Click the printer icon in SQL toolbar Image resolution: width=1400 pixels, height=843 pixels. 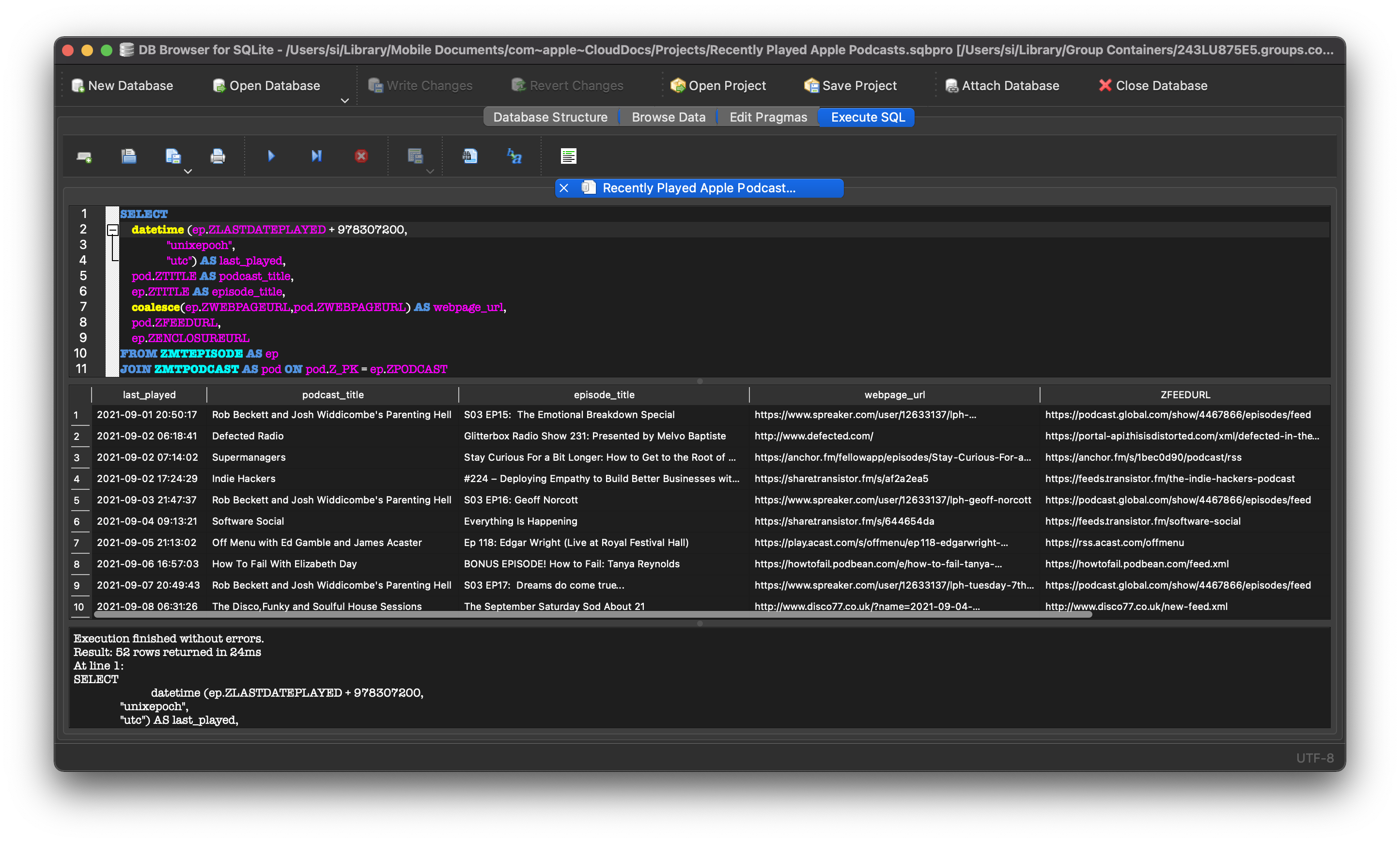pyautogui.click(x=218, y=156)
